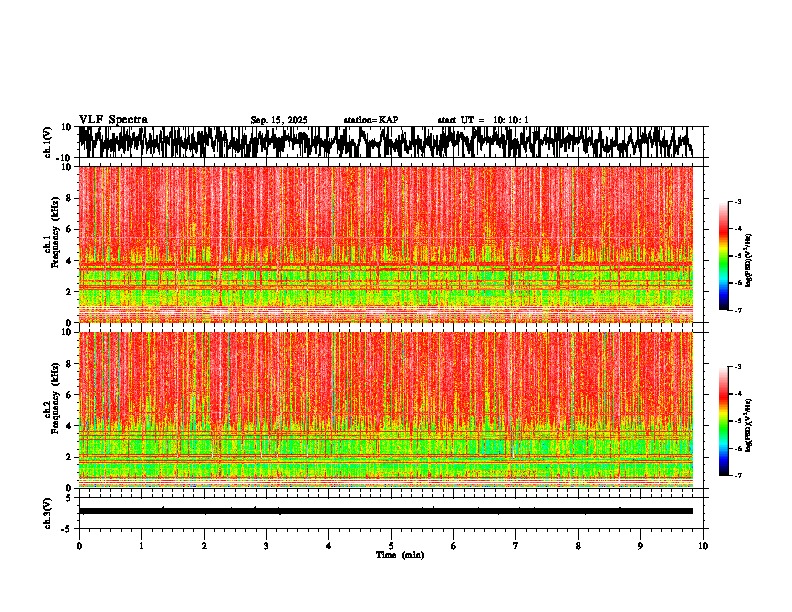
Task: Click the ch.1 PSD color scale bar
Action: (x=723, y=256)
